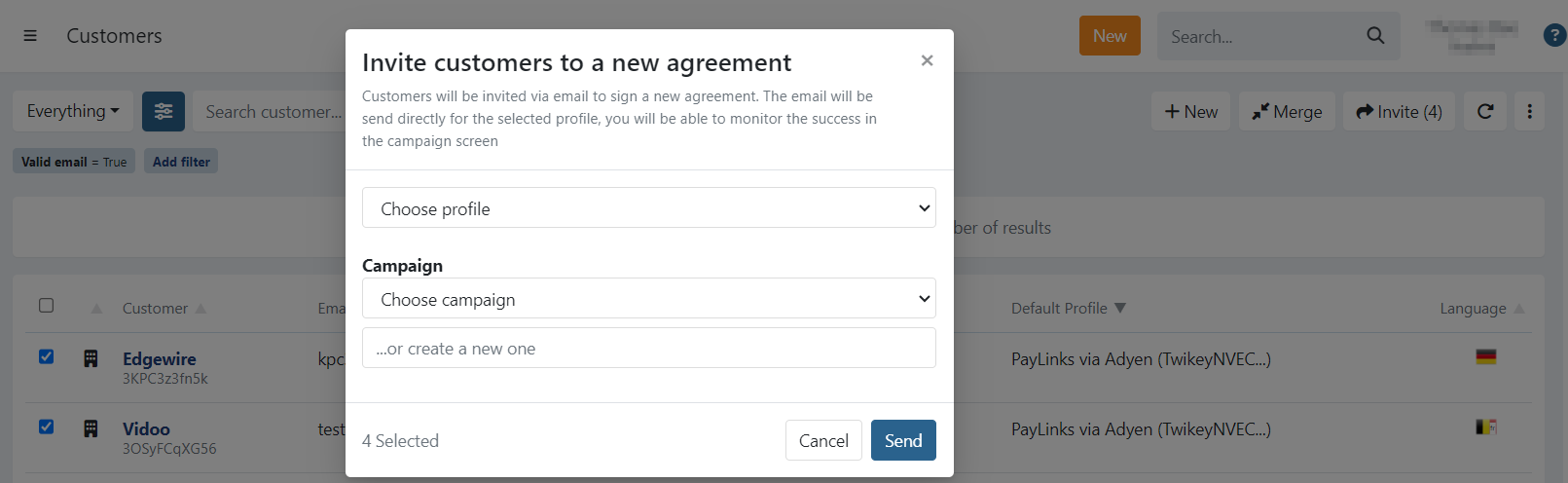
Task: Click the German flag language icon
Action: tap(1485, 356)
